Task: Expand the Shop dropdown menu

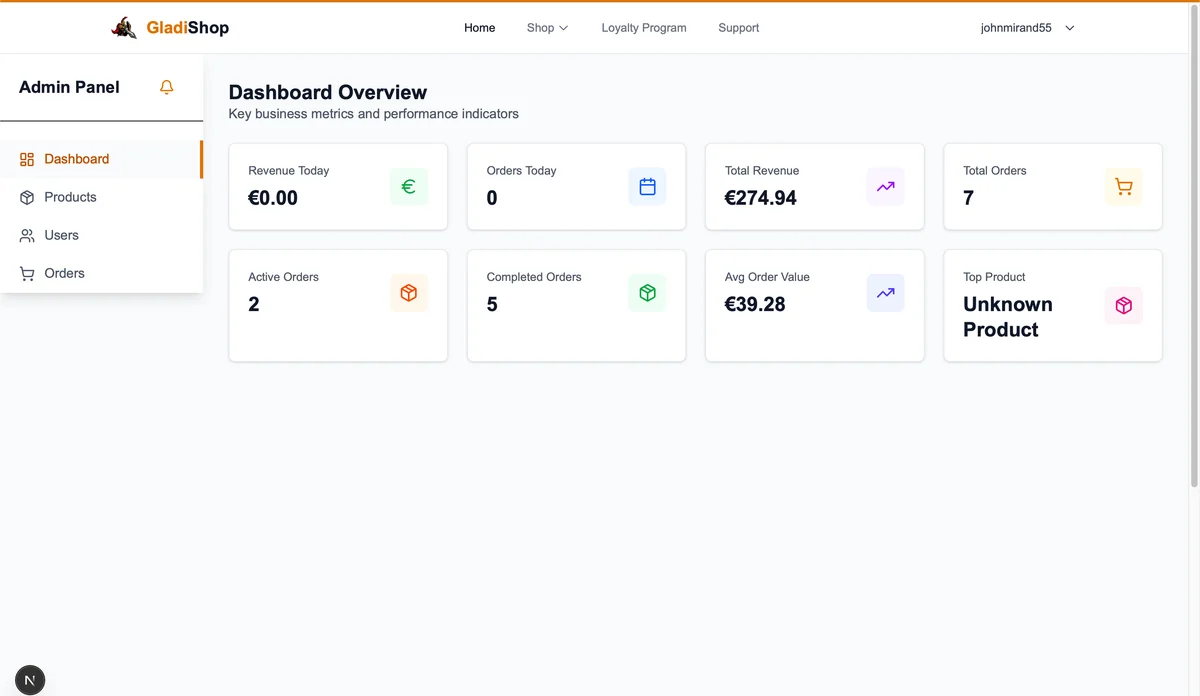Action: (x=547, y=28)
